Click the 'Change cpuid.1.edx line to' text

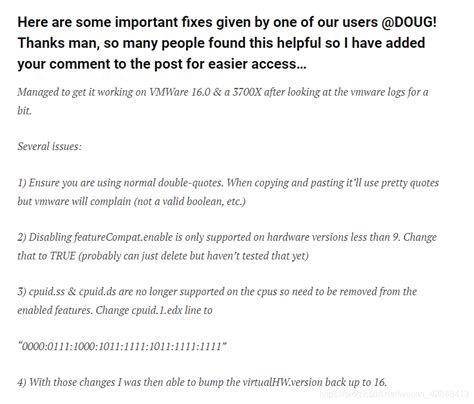[x=154, y=310]
